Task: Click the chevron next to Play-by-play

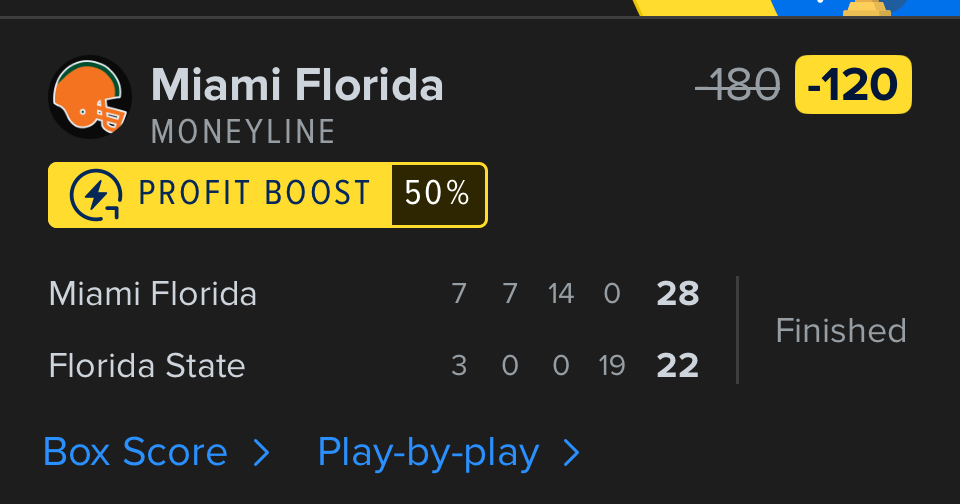Action: coord(572,454)
